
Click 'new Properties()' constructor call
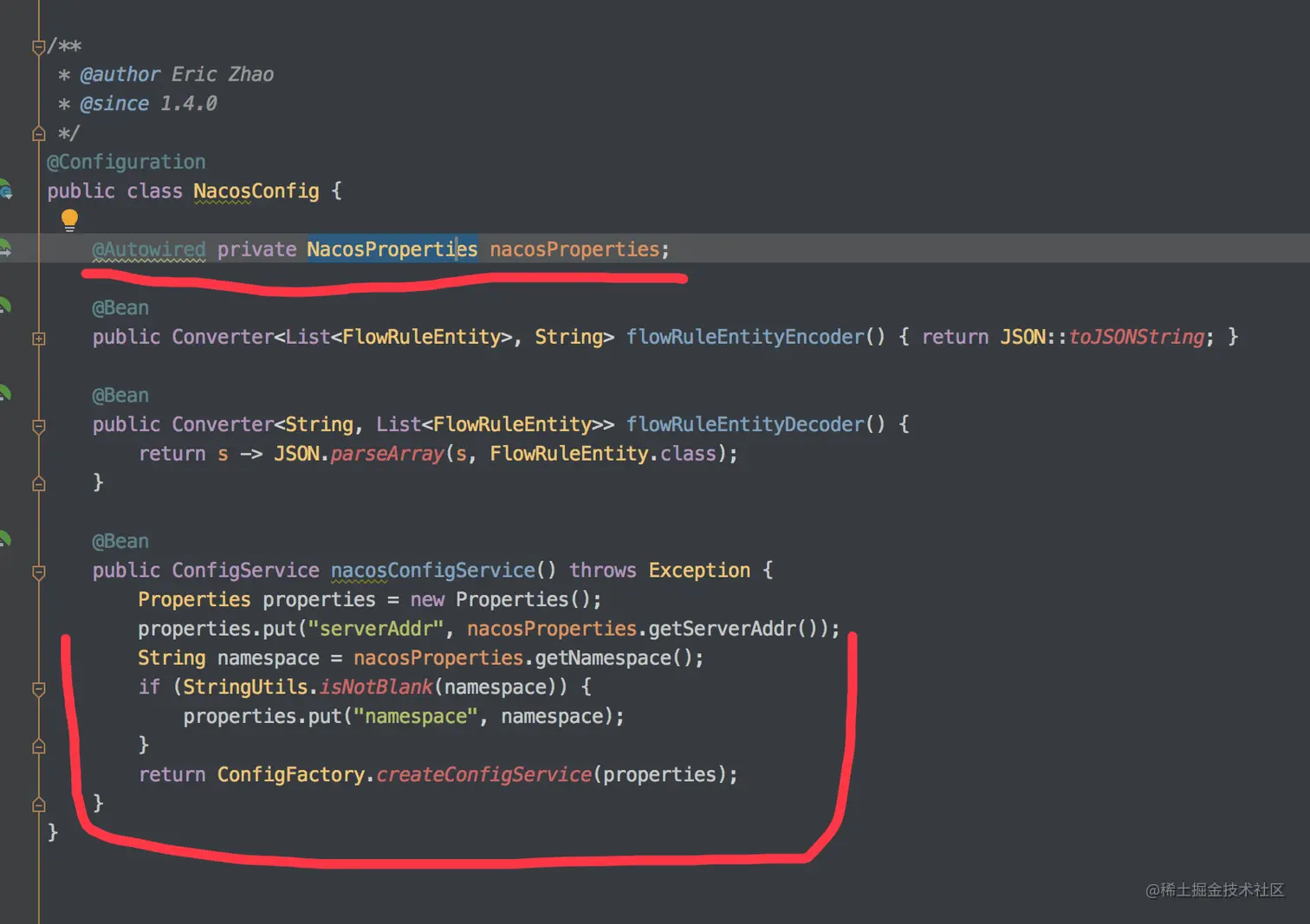500,599
